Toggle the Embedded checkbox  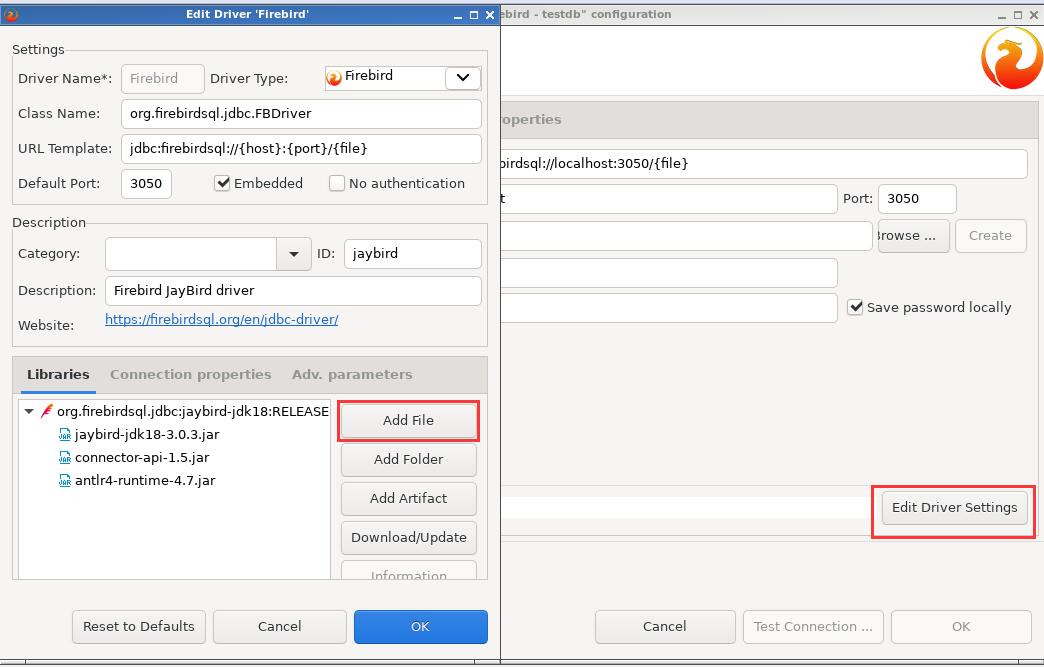coord(222,183)
